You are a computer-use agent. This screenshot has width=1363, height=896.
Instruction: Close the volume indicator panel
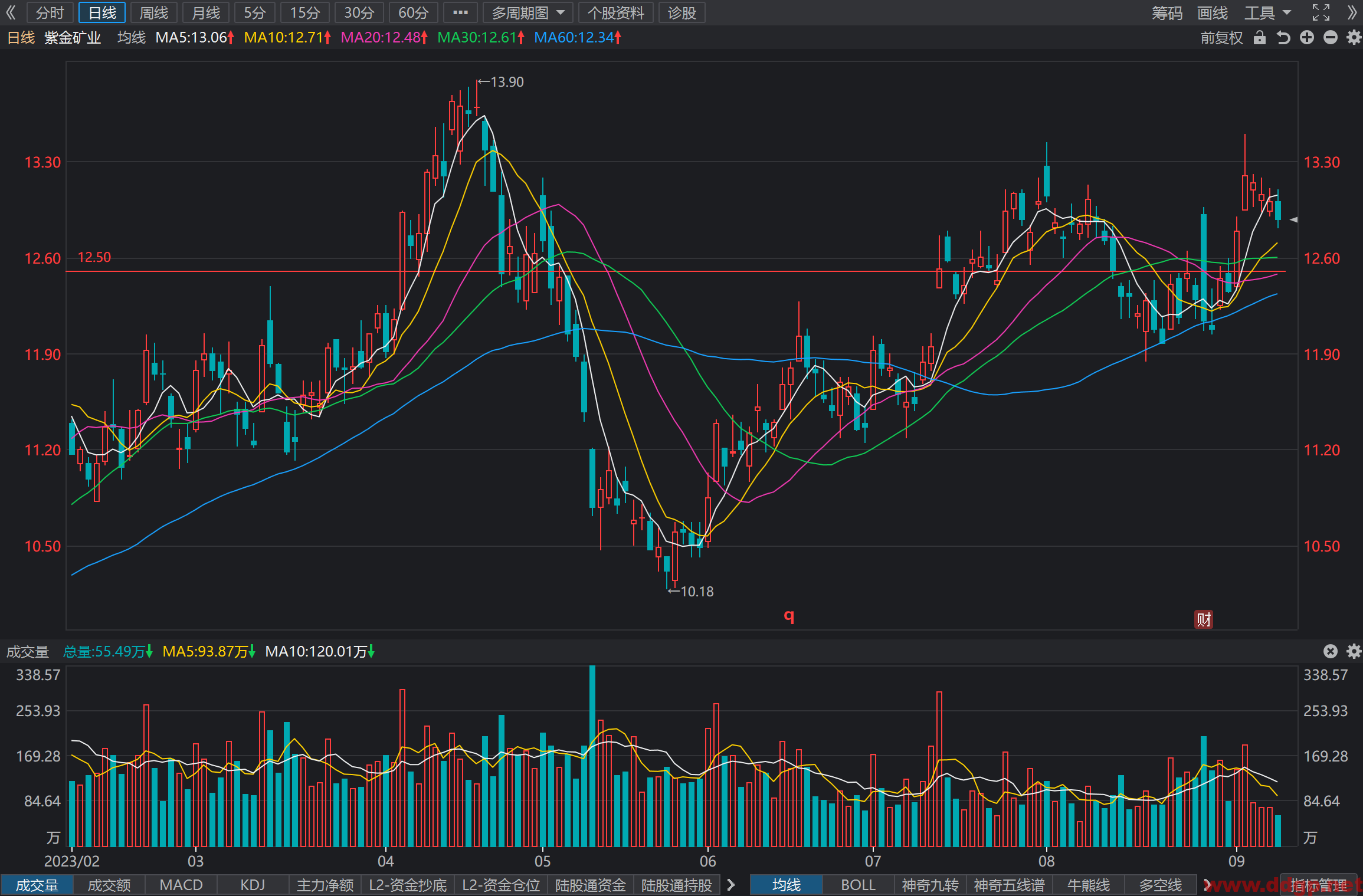pos(1331,651)
